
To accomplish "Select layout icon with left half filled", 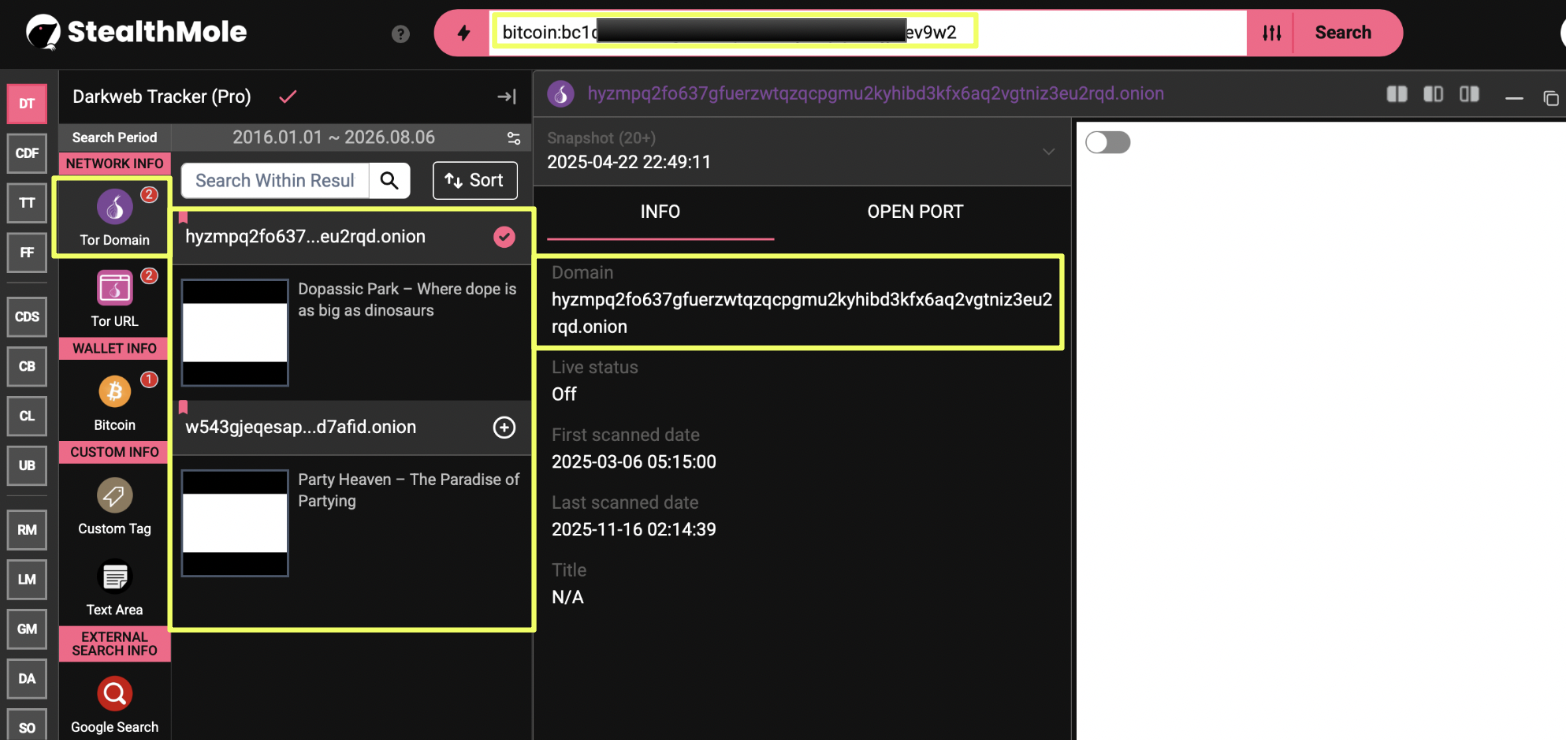I will (x=1433, y=94).
